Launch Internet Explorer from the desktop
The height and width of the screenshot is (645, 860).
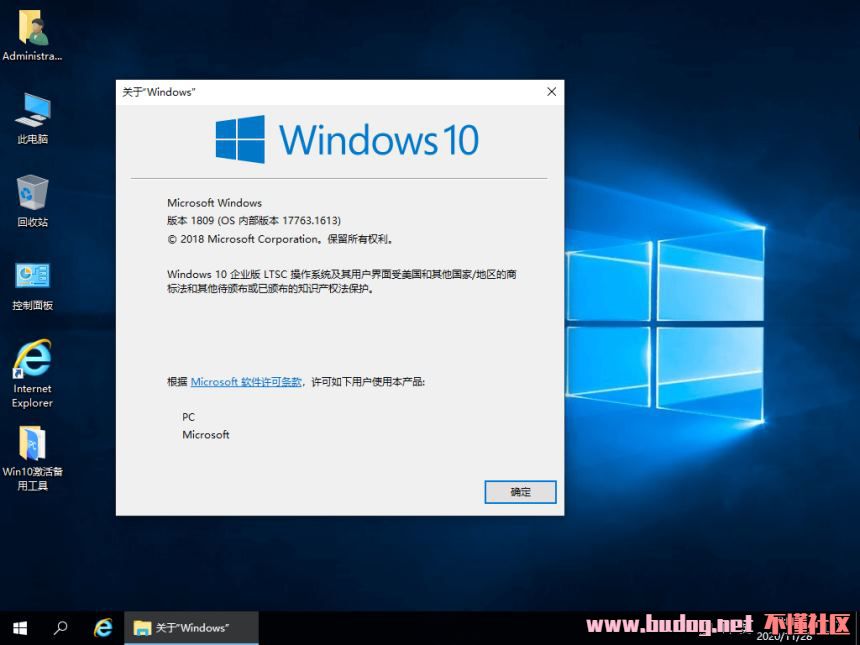click(32, 374)
